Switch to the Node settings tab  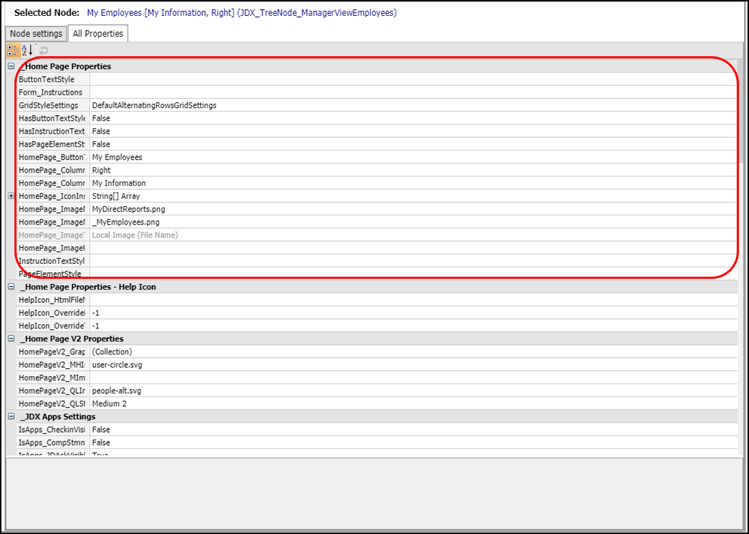(x=36, y=33)
